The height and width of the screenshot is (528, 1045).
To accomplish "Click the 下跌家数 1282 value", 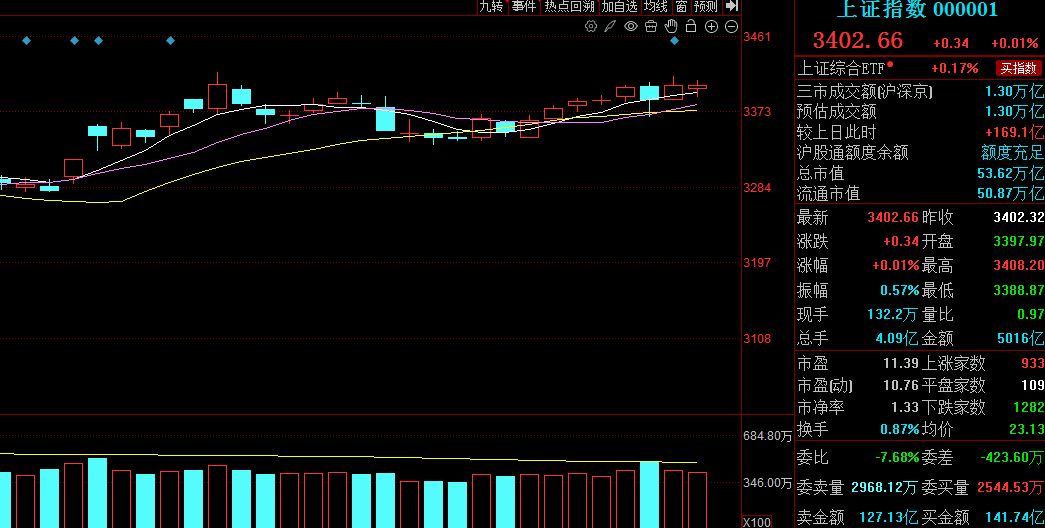I will 1028,407.
